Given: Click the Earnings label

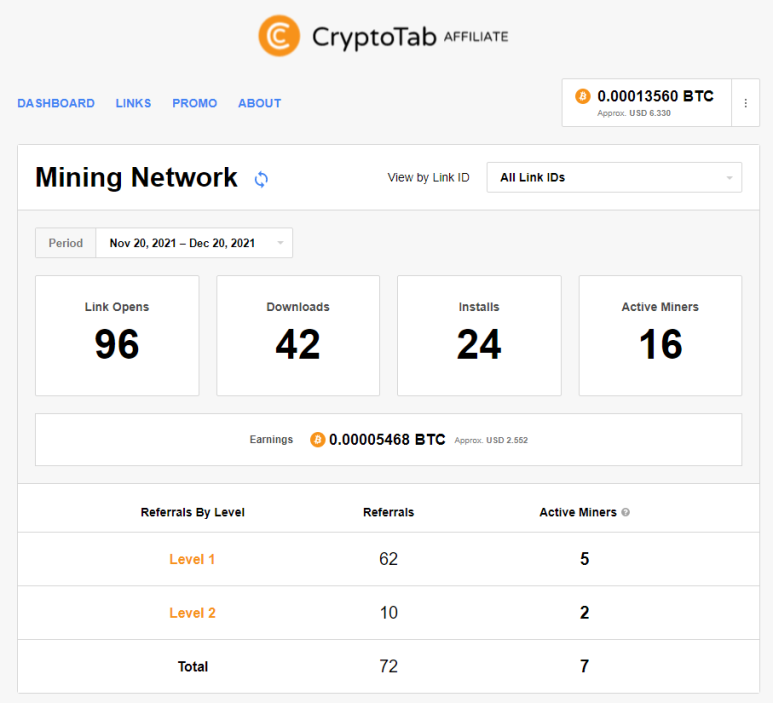Looking at the screenshot, I should [271, 439].
